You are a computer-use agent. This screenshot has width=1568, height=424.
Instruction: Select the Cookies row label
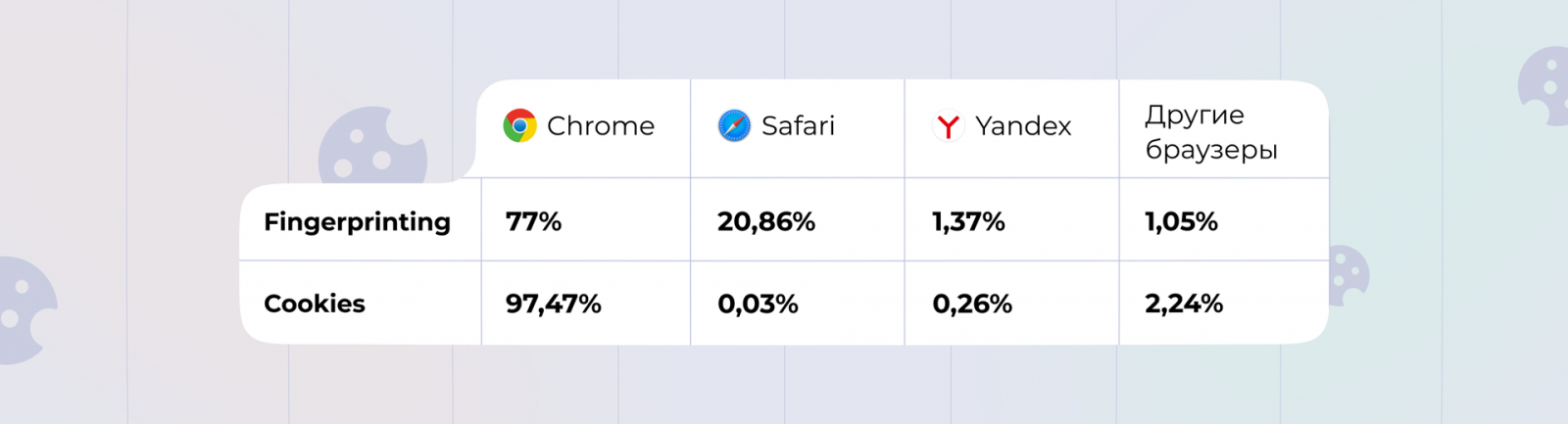[x=315, y=304]
